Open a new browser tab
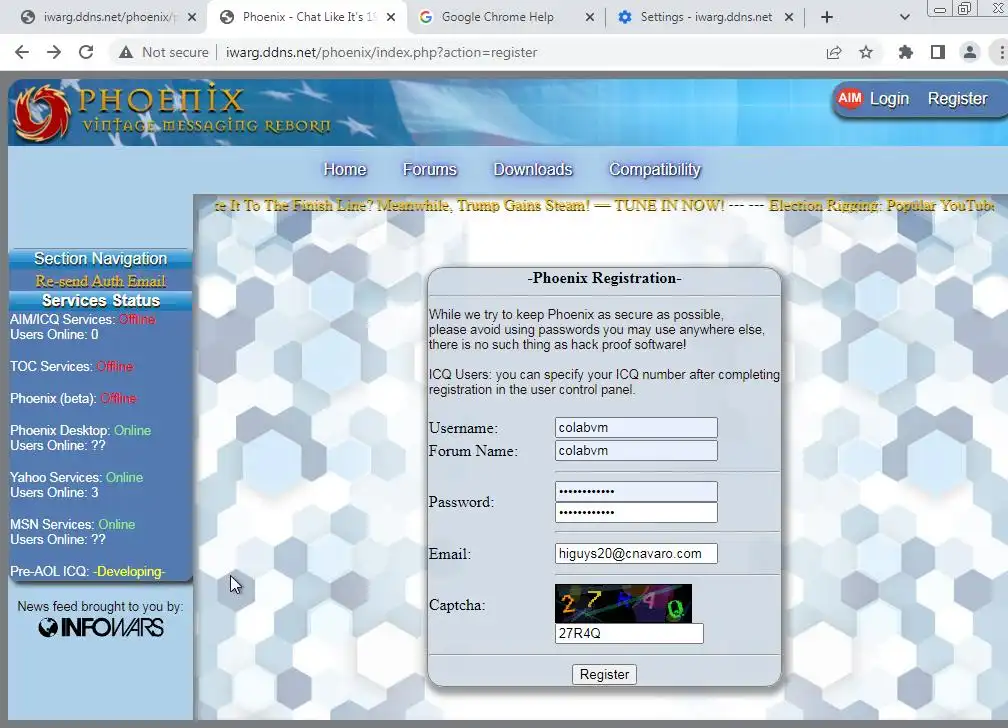 (827, 17)
